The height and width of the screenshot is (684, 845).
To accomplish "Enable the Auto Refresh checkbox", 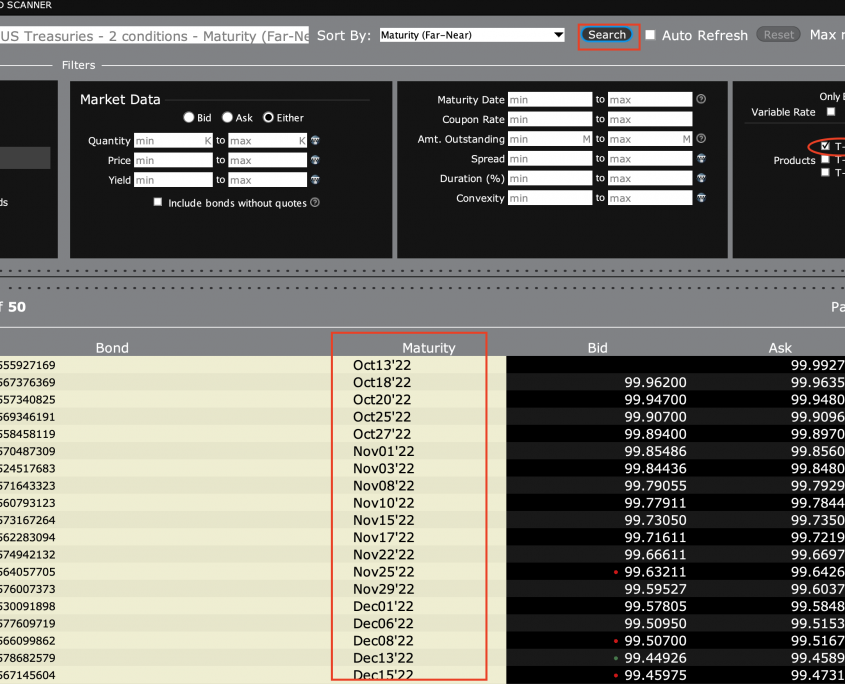I will point(651,35).
